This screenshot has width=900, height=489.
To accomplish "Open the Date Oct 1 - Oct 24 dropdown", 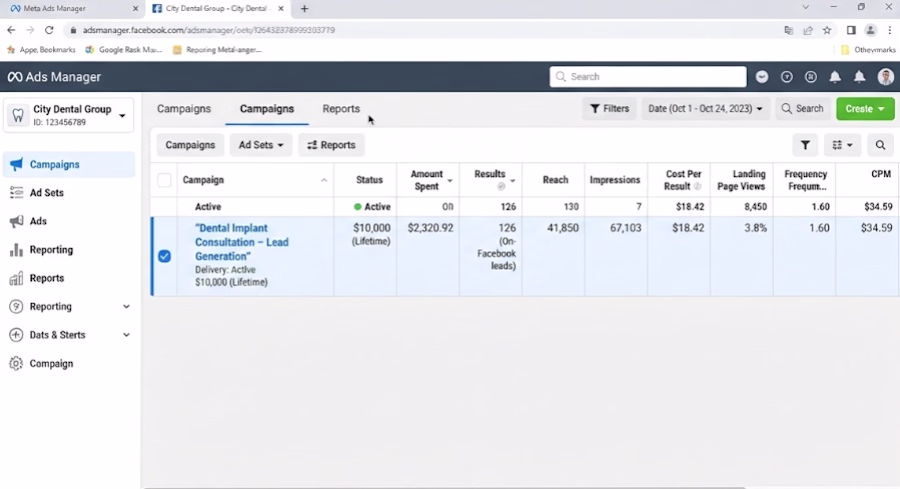I will (705, 108).
